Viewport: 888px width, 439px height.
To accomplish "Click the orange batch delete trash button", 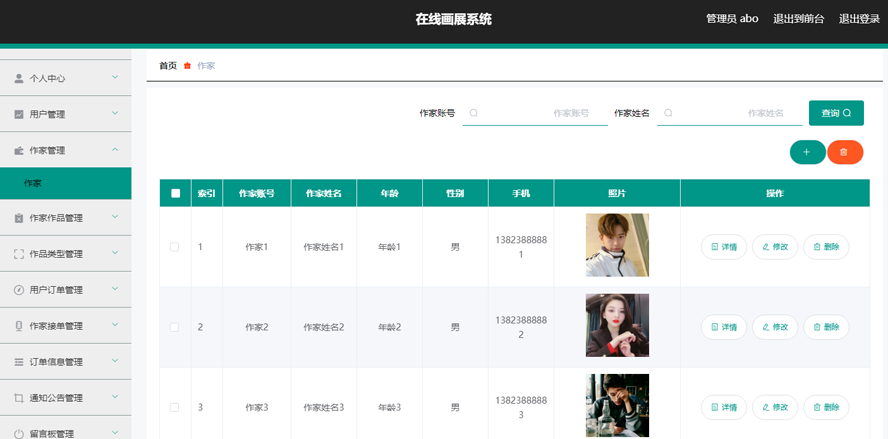I will (x=845, y=152).
